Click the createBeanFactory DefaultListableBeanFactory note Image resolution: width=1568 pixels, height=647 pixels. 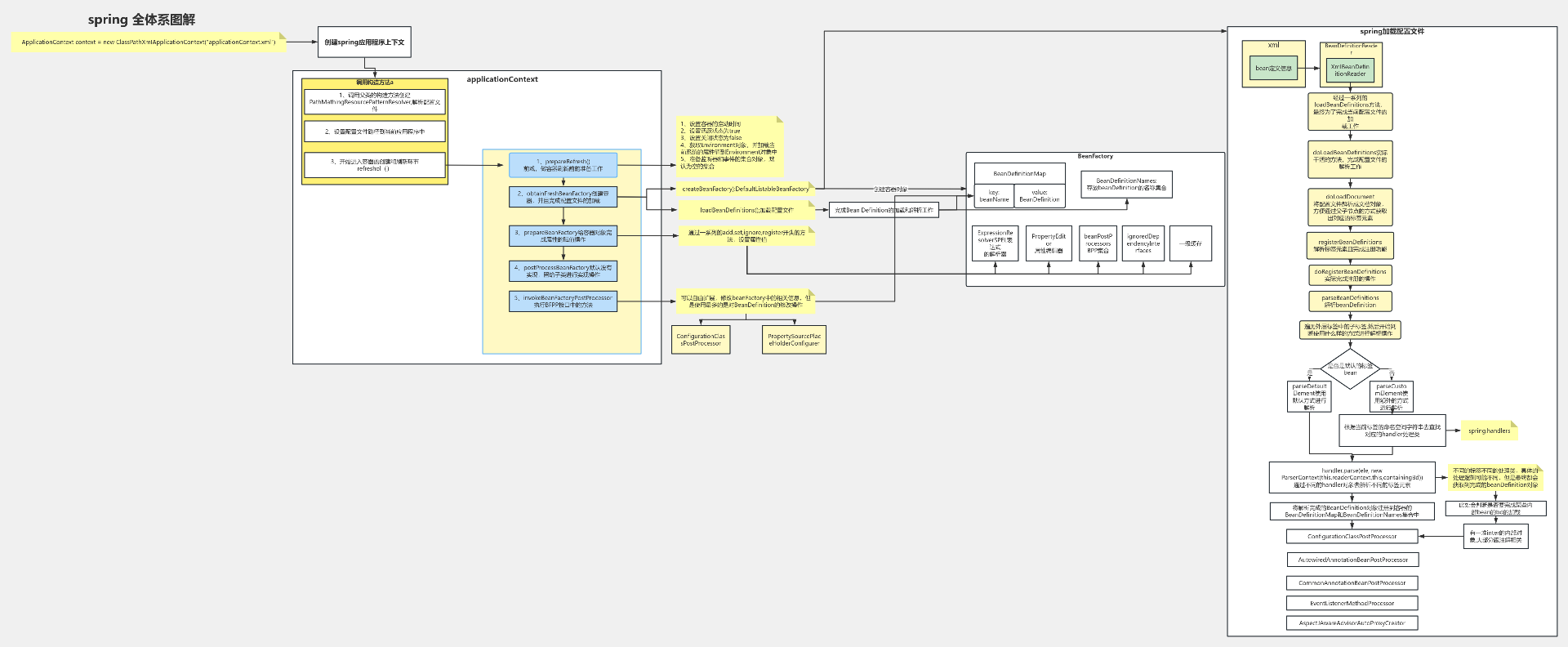[x=746, y=189]
